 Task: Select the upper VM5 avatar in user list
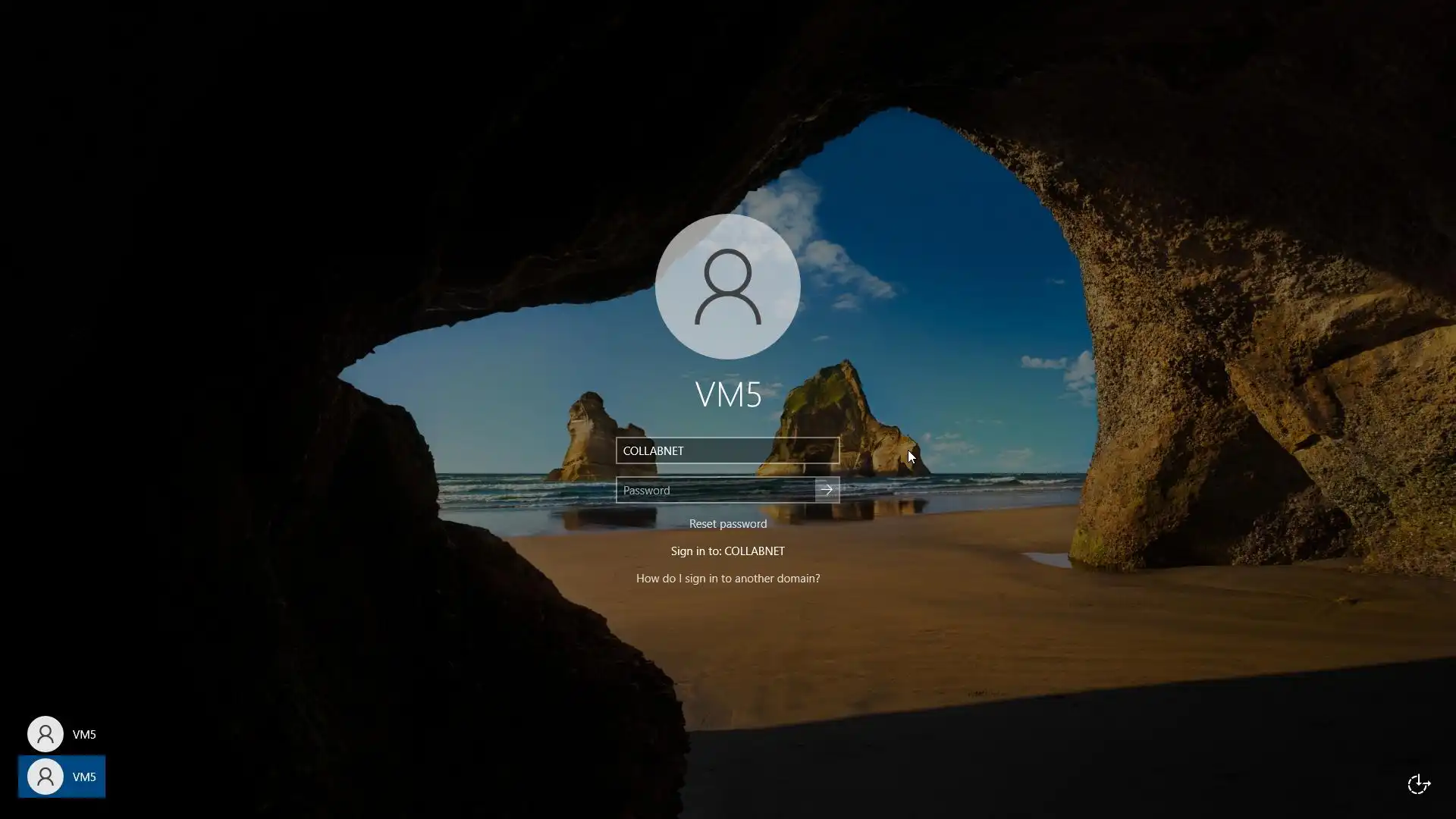[x=45, y=734]
